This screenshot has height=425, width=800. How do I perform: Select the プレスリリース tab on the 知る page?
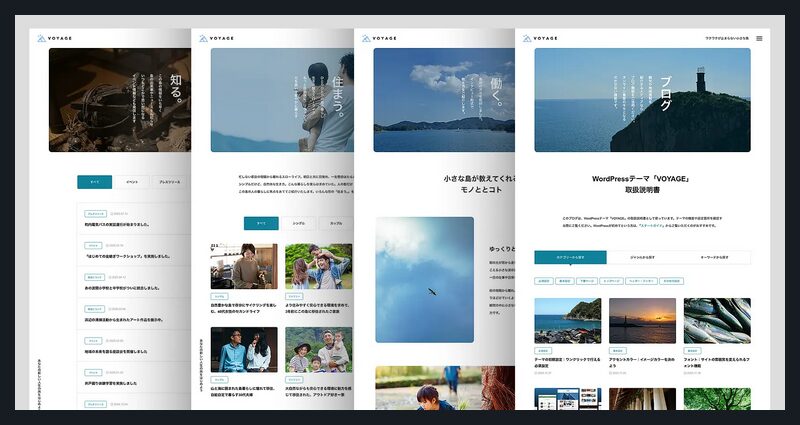(169, 182)
